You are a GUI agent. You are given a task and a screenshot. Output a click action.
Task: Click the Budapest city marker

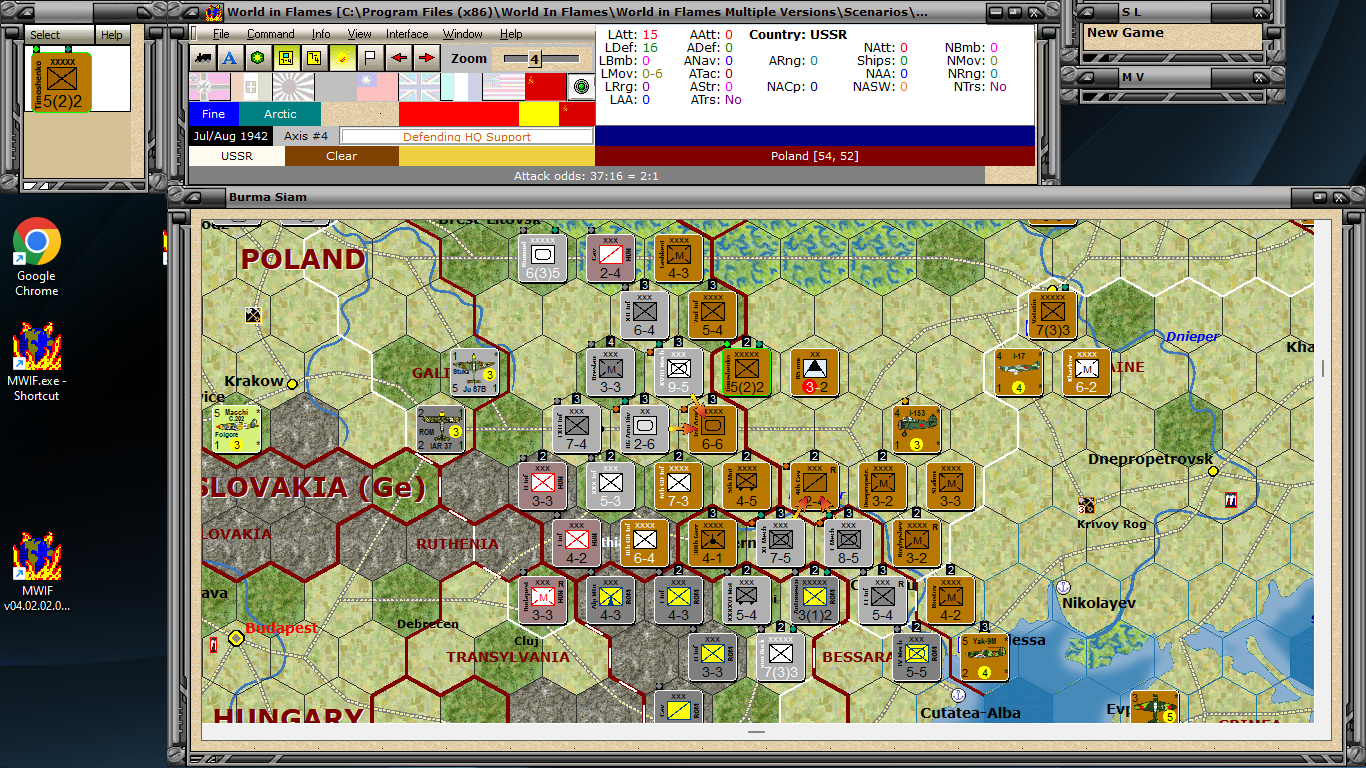(236, 638)
